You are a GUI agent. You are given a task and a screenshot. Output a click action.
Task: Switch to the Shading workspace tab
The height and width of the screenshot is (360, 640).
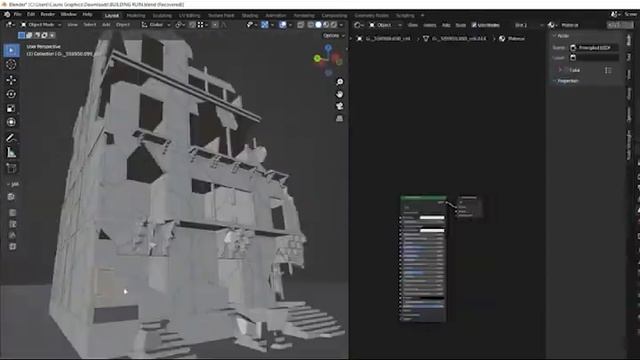coord(250,16)
